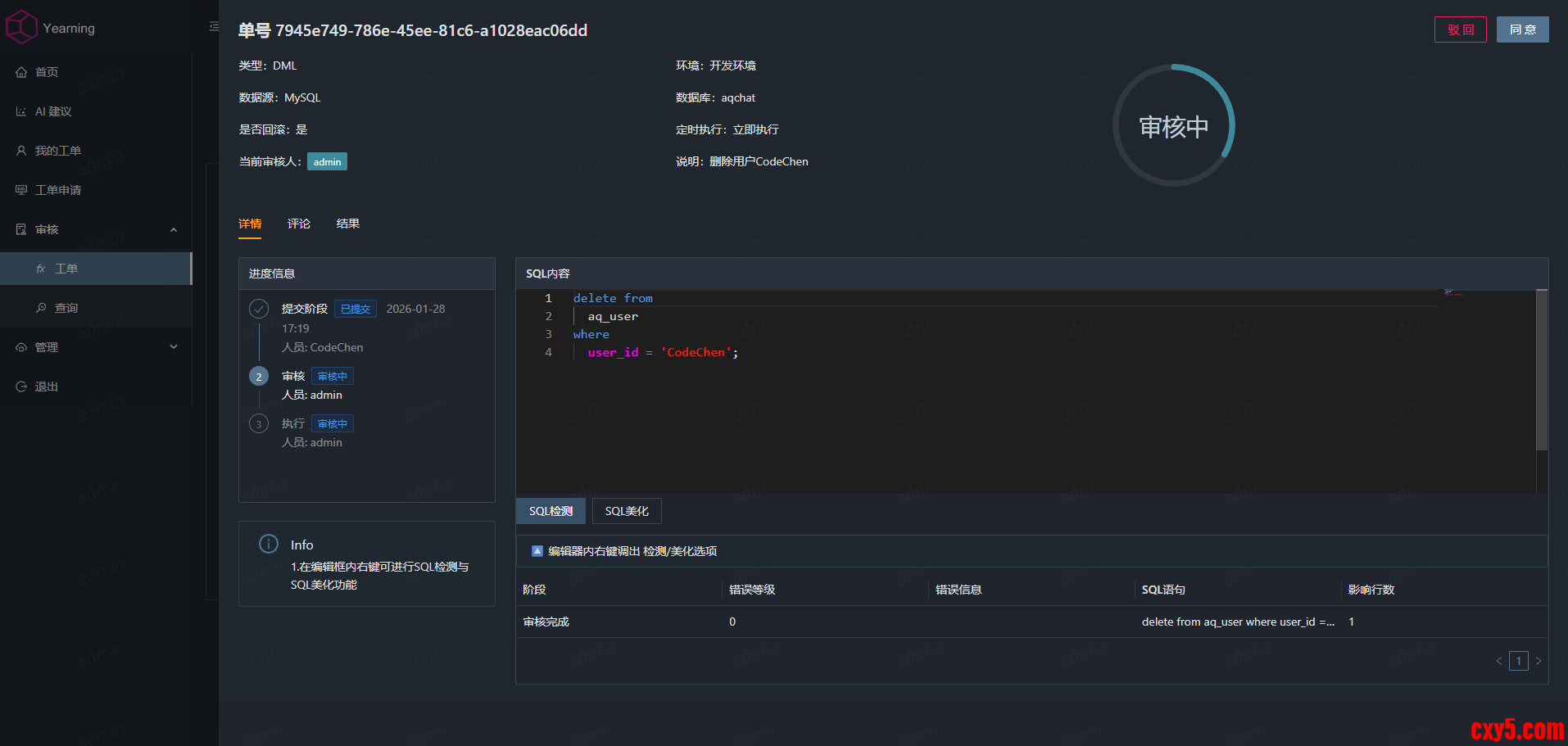1568x746 pixels.
Task: Switch to the 结果 tab
Action: click(x=348, y=224)
